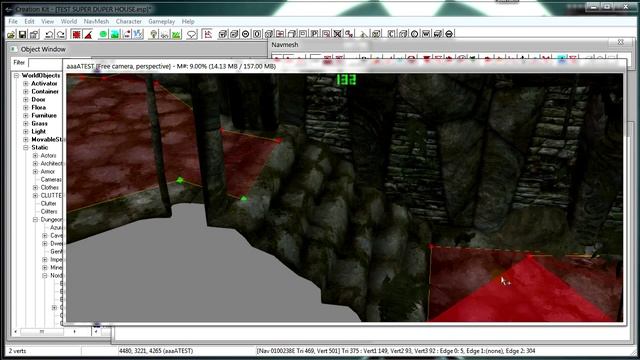Click into the Object Window Filter field
The width and height of the screenshot is (640, 360).
[45, 62]
